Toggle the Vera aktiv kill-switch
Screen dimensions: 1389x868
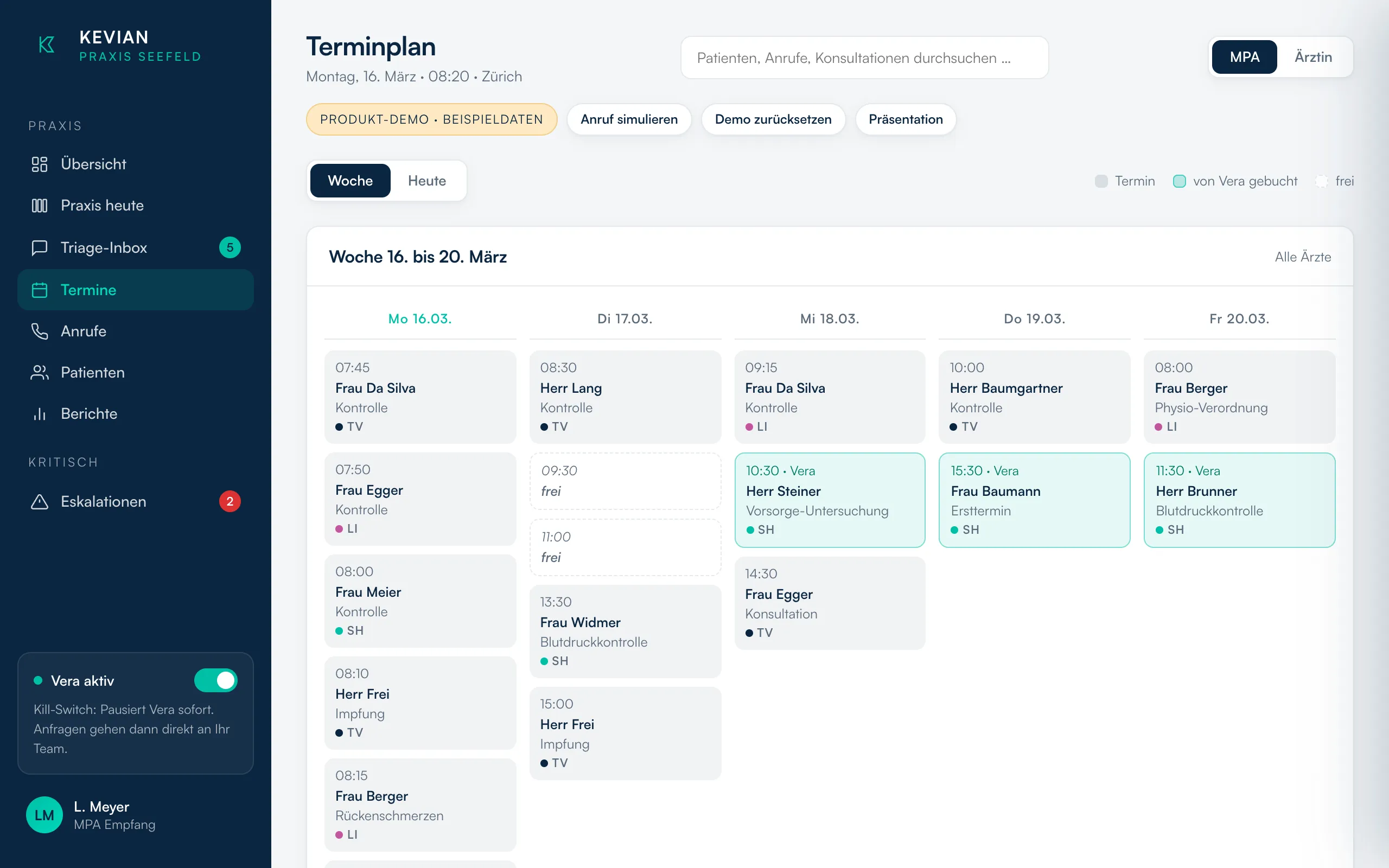pos(216,680)
